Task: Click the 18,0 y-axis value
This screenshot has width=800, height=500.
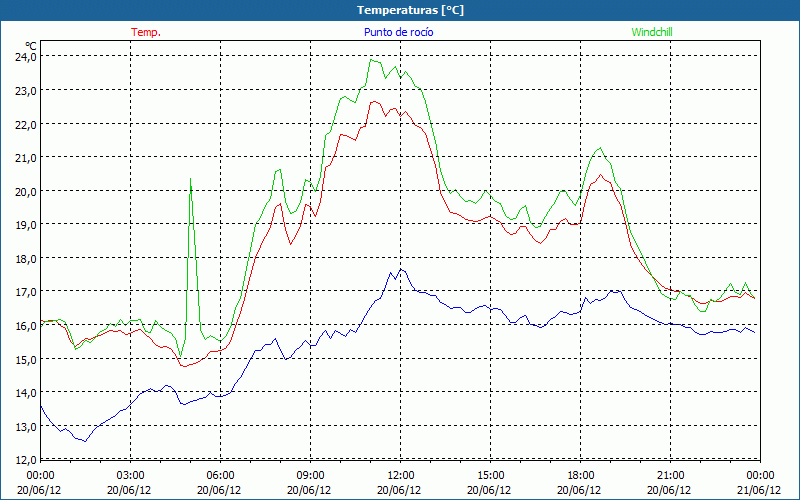Action: 26,258
